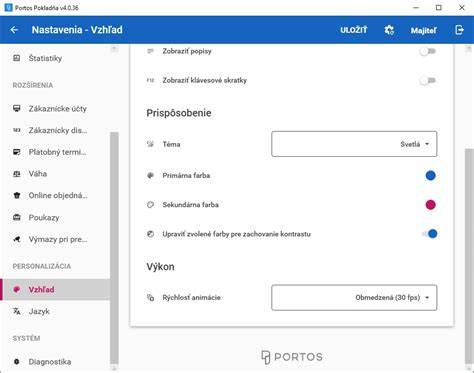Click the Nastavenia - Vzhľad title
The image size is (474, 373).
click(77, 30)
